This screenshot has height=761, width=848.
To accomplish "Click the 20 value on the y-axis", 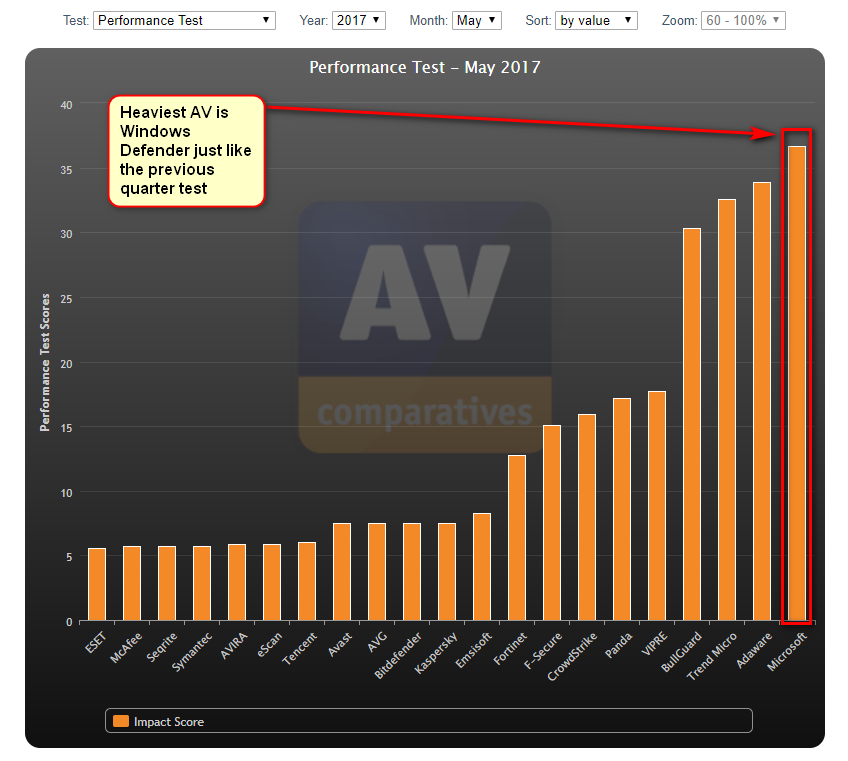I will [66, 364].
